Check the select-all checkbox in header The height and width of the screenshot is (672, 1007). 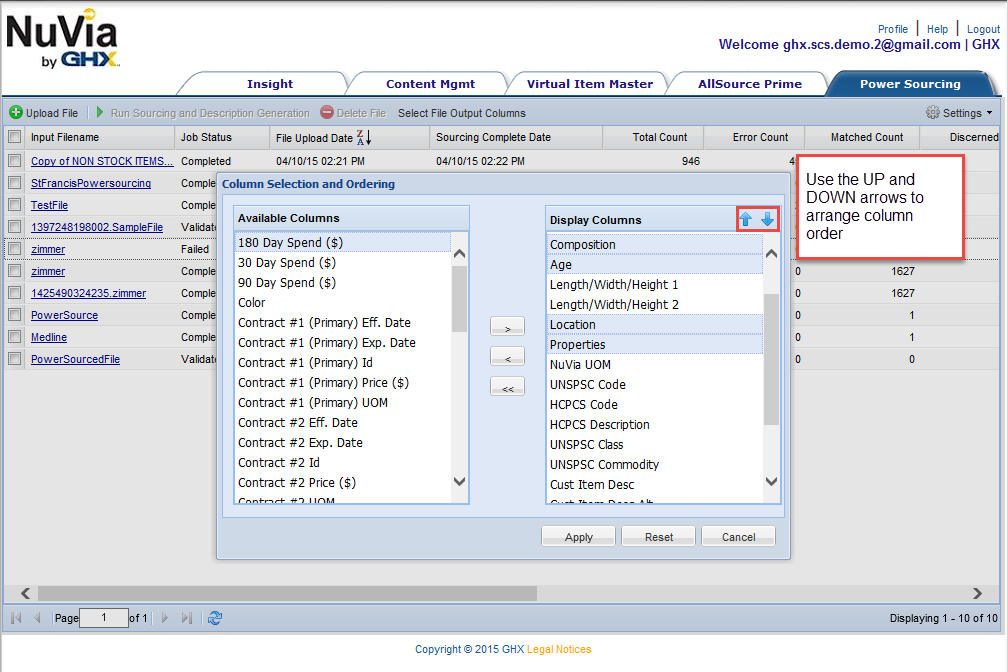click(x=14, y=137)
